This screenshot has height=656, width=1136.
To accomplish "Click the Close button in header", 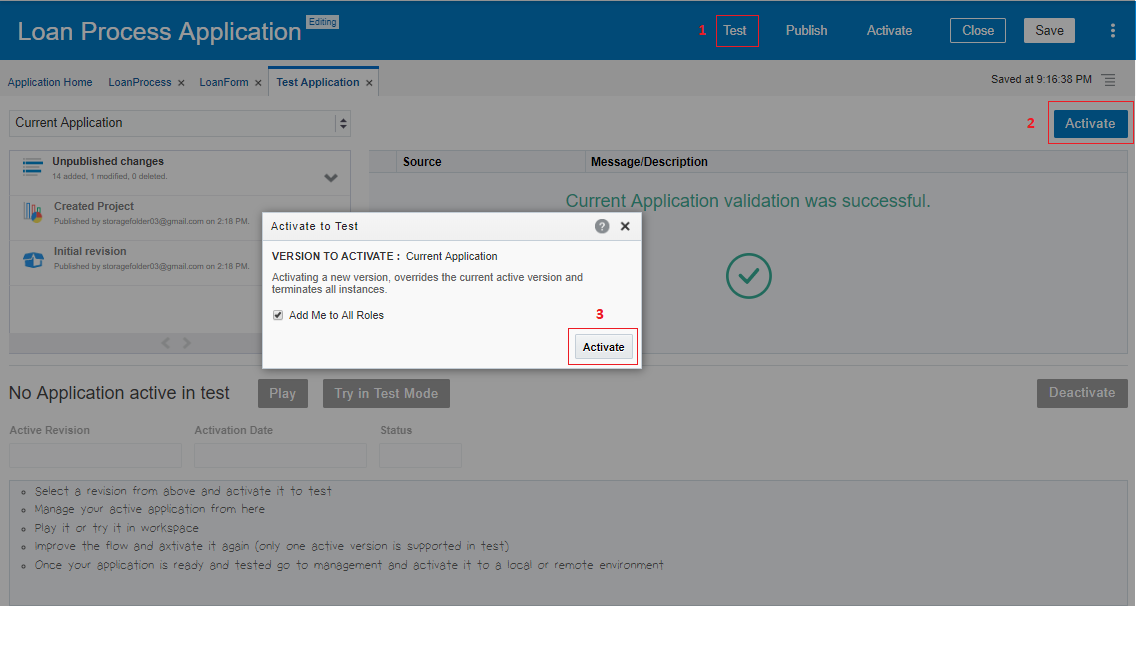I will point(977,30).
